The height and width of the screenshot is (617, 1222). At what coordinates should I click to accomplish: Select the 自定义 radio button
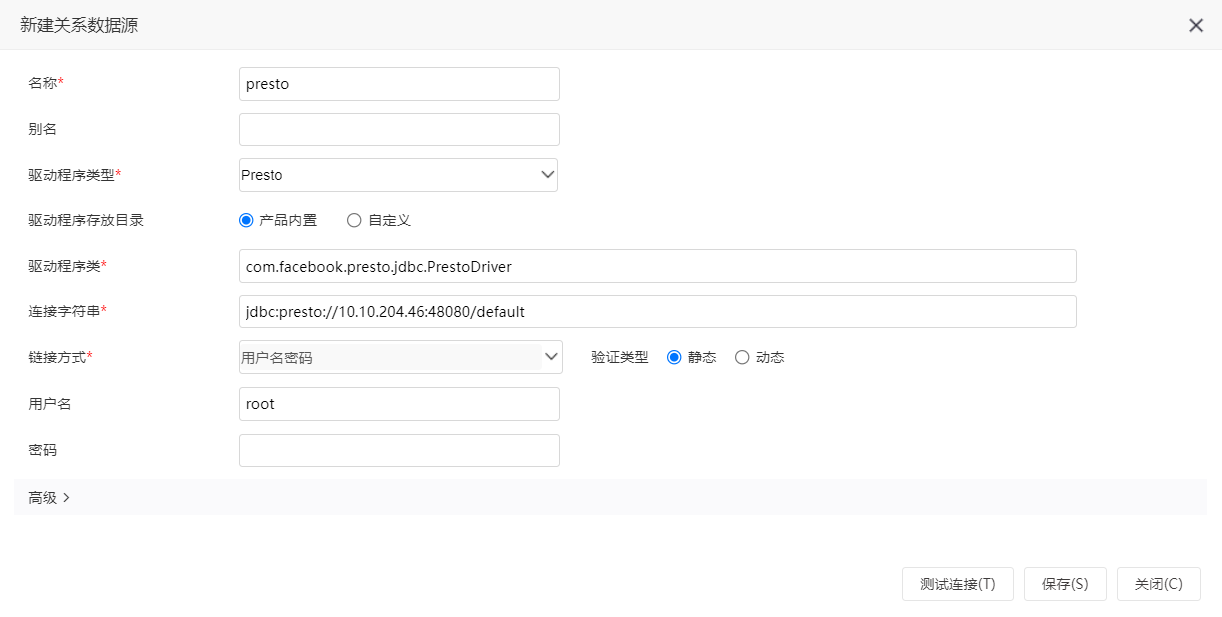pos(354,220)
